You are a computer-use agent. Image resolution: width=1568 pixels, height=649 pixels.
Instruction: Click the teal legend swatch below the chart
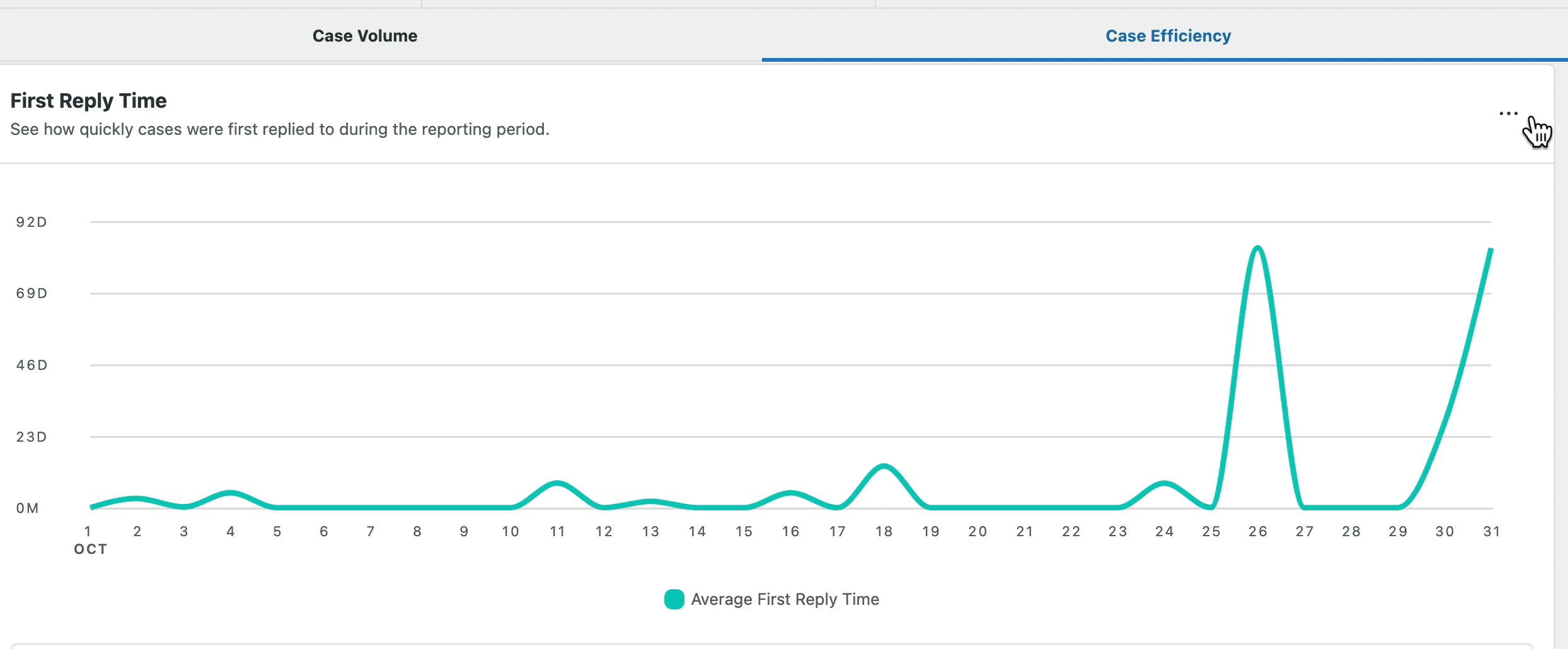[x=674, y=599]
